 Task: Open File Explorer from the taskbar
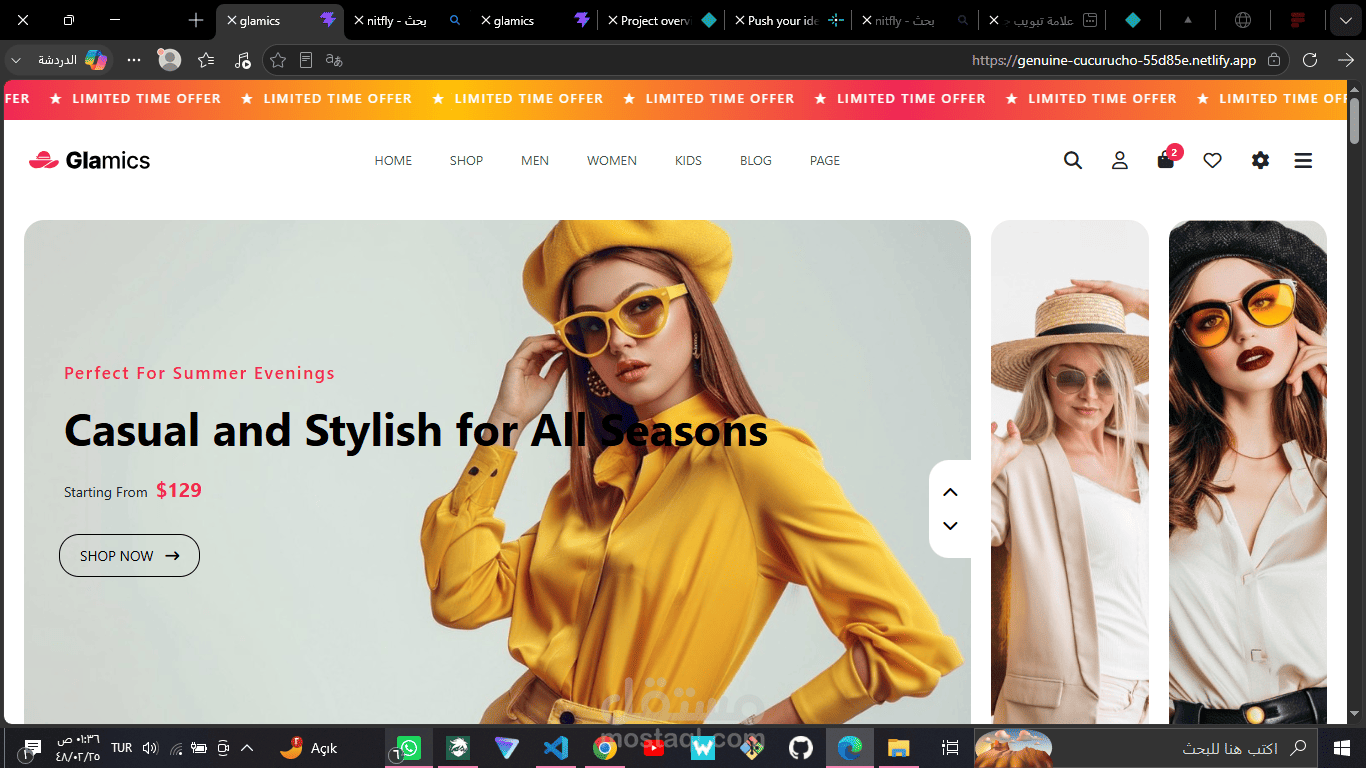coord(898,748)
